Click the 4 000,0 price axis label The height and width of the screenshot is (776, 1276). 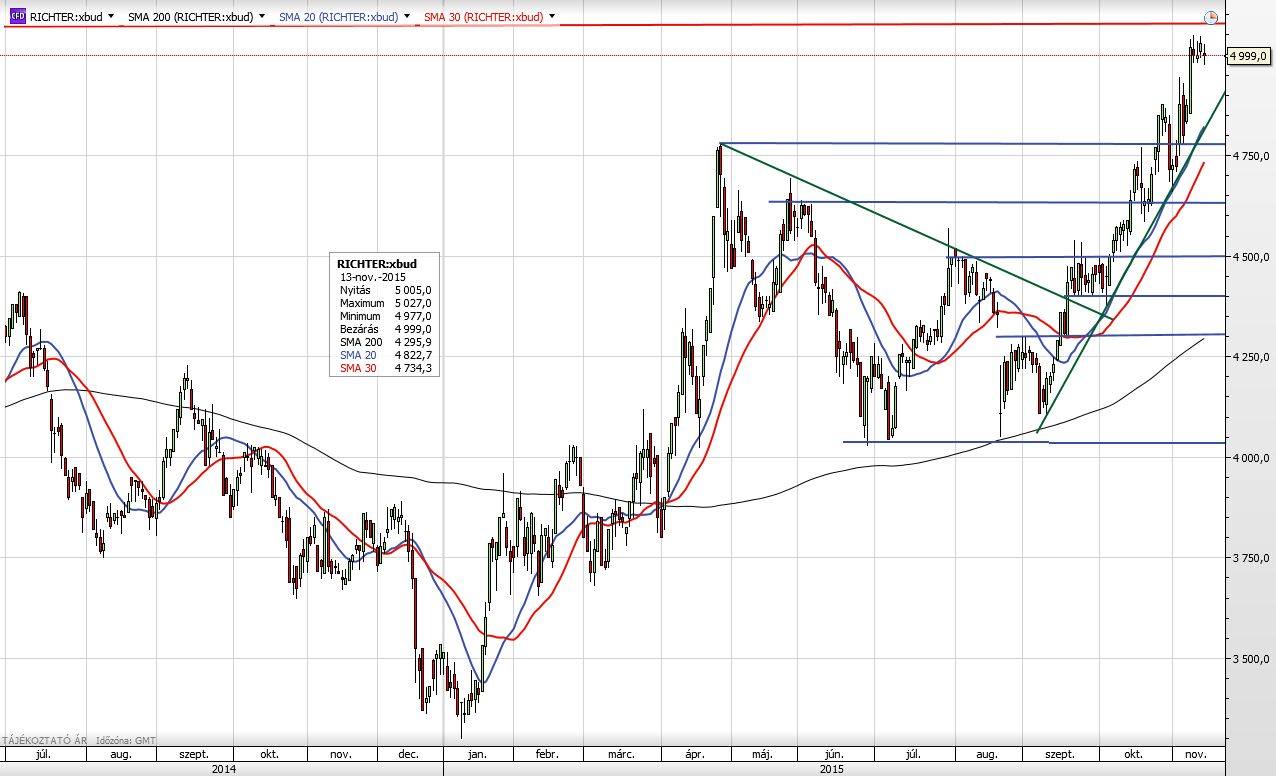pyautogui.click(x=1252, y=458)
